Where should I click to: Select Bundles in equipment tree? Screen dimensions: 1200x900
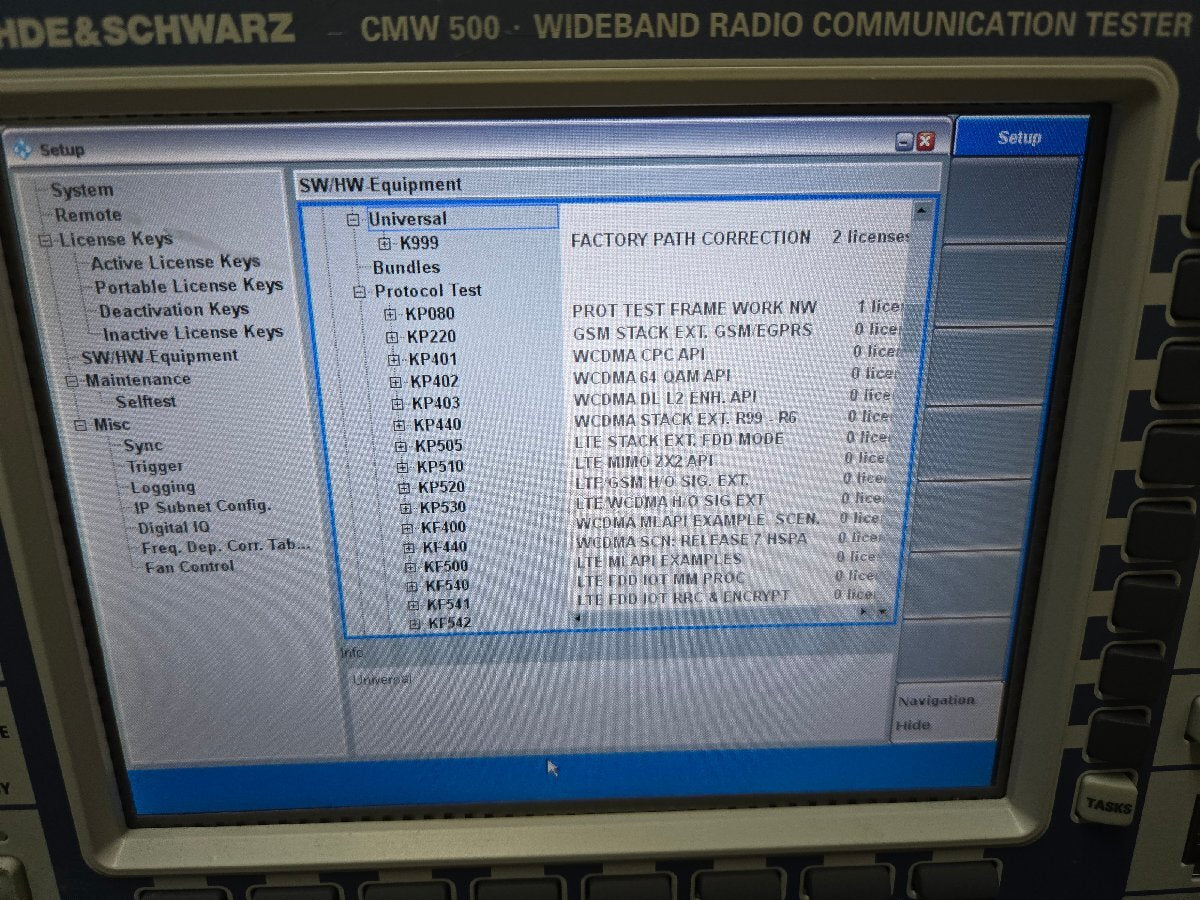pyautogui.click(x=406, y=267)
